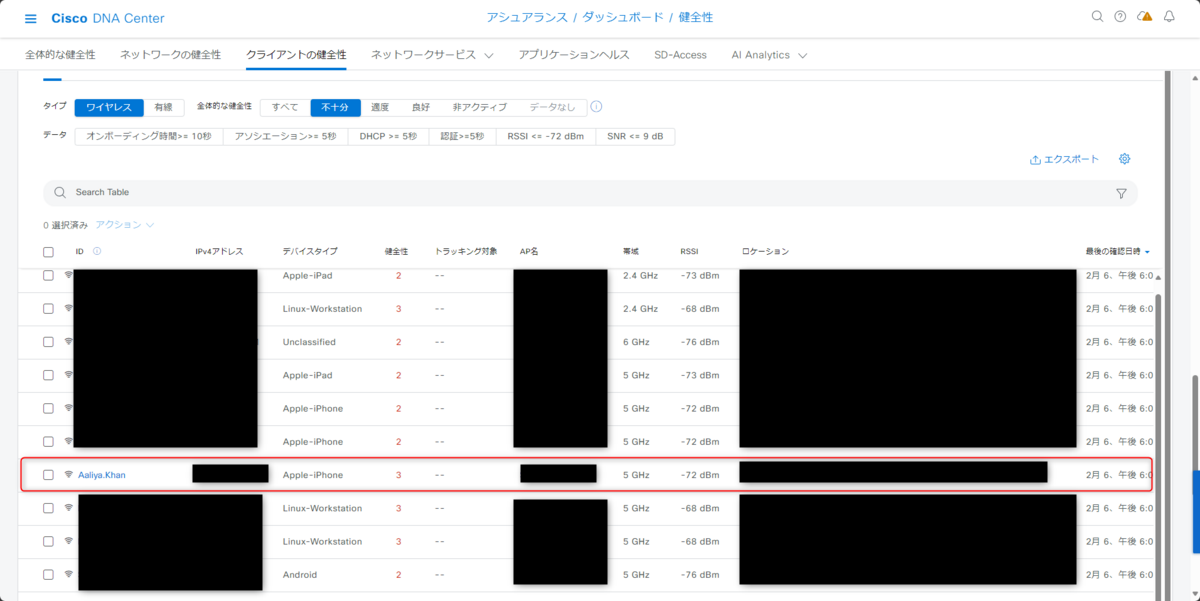The image size is (1200, 601).
Task: Select the 有線 type toggle
Action: pyautogui.click(x=164, y=107)
